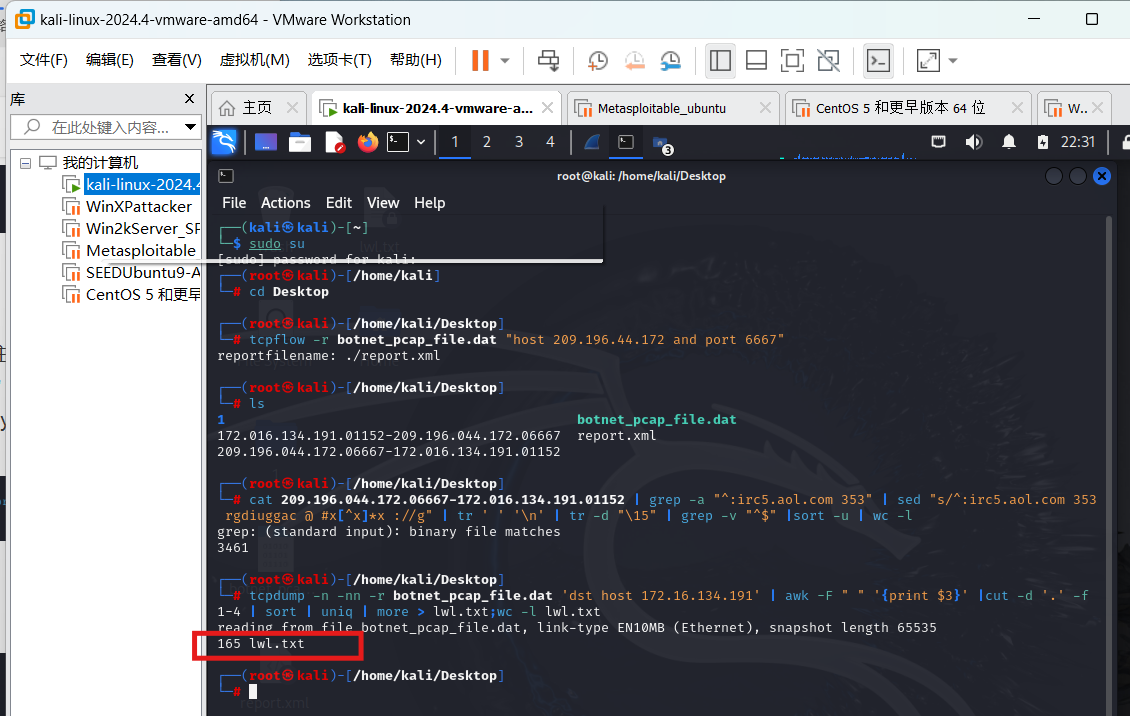Click the volume speaker tray icon
The height and width of the screenshot is (716, 1130).
974,142
